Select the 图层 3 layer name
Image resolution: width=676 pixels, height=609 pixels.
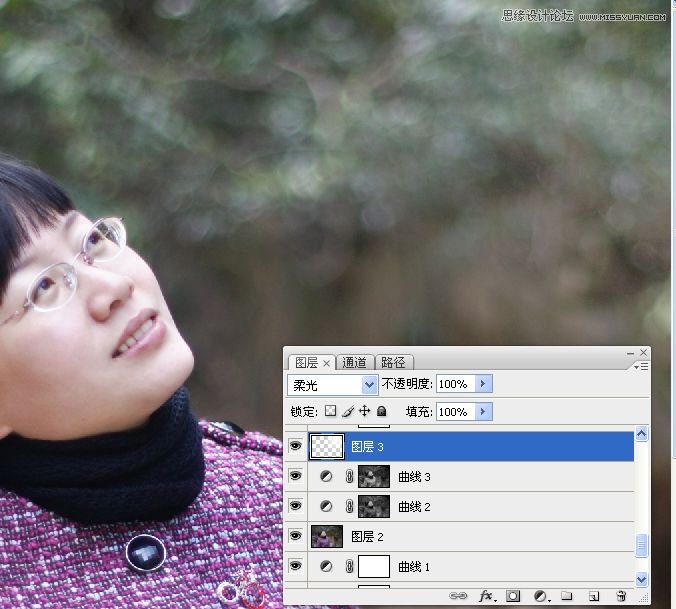[367, 447]
